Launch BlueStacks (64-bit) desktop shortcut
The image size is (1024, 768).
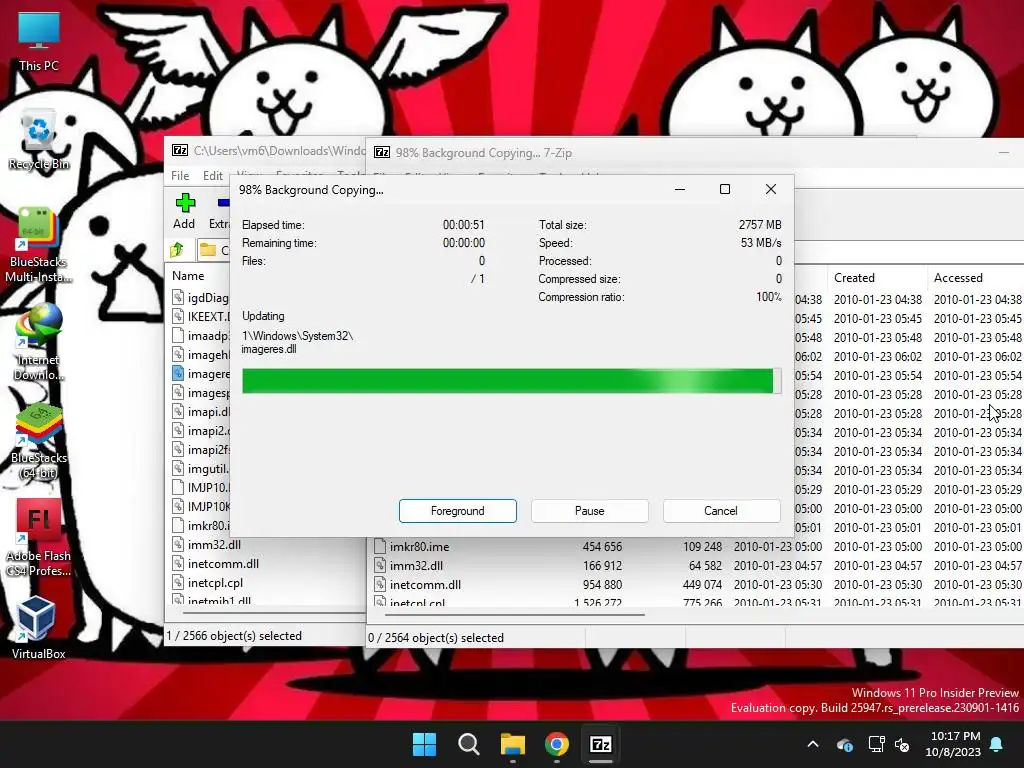(x=39, y=441)
